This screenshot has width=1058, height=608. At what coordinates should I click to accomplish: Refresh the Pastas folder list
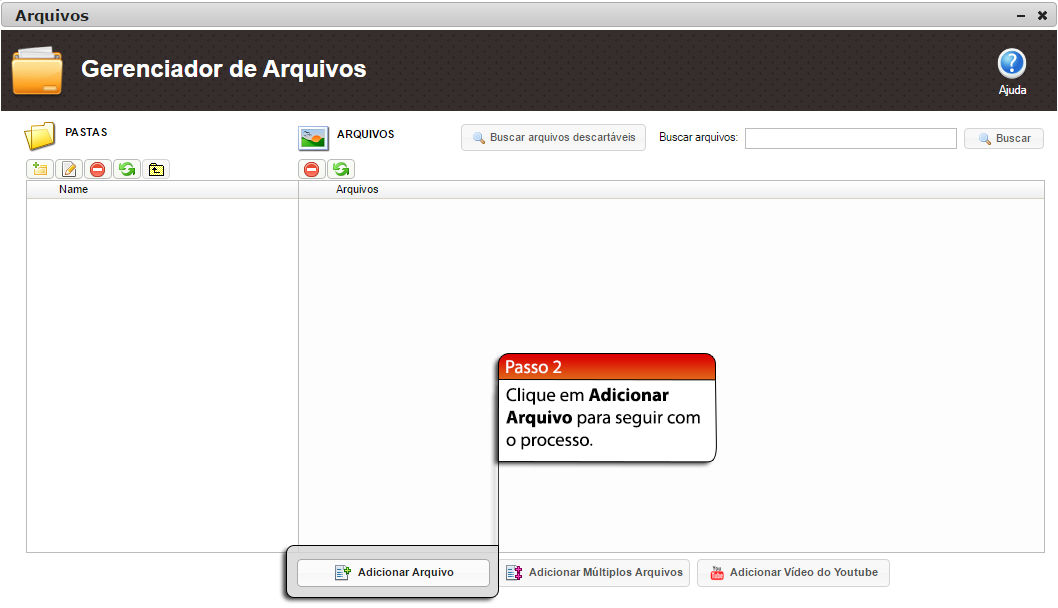tap(127, 169)
